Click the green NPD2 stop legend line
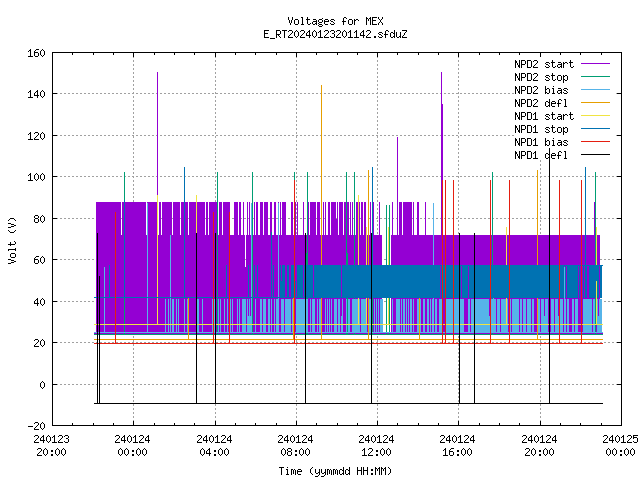 coord(595,76)
